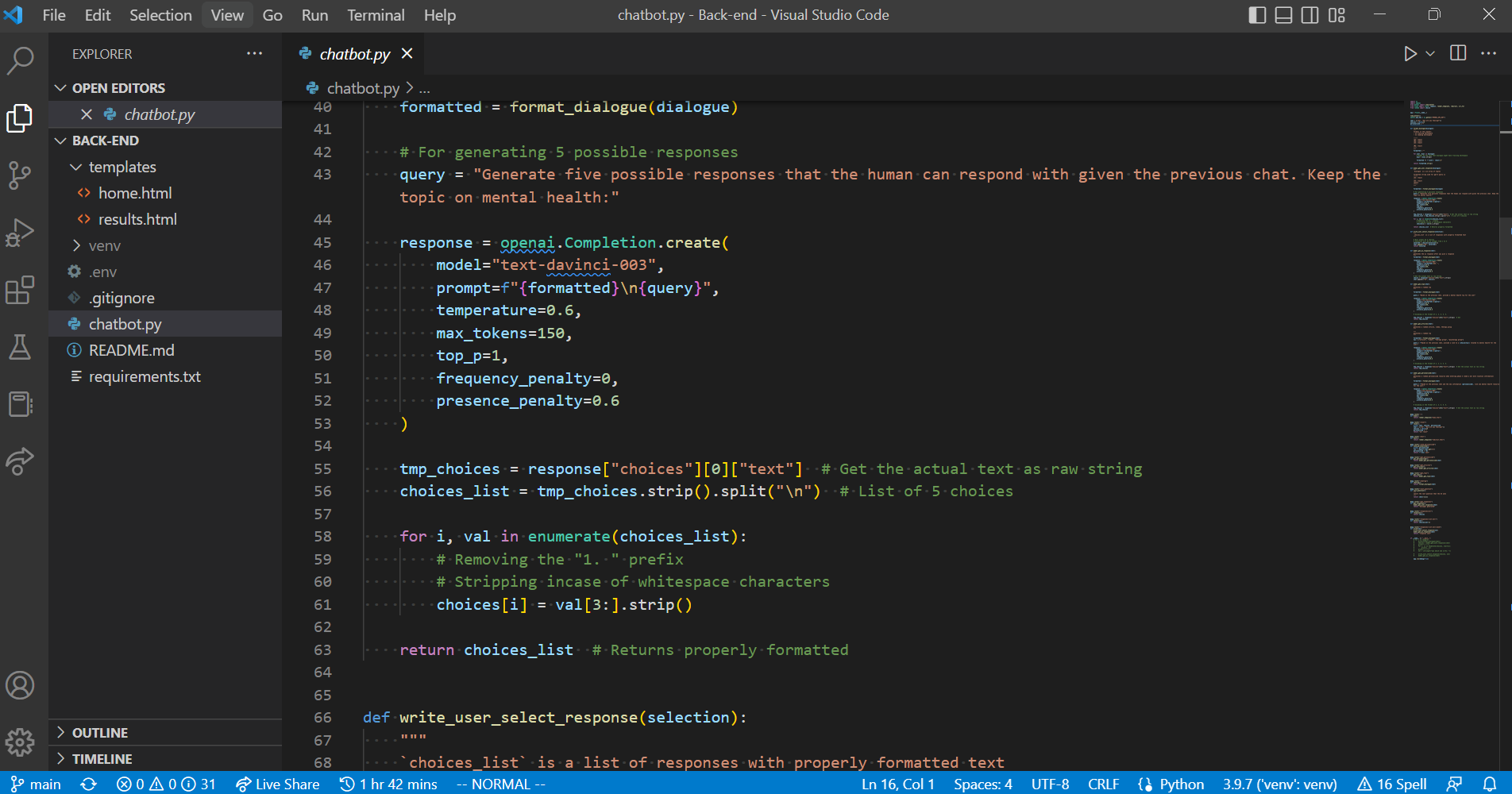
Task: Open the Explorer view icon
Action: [20, 118]
